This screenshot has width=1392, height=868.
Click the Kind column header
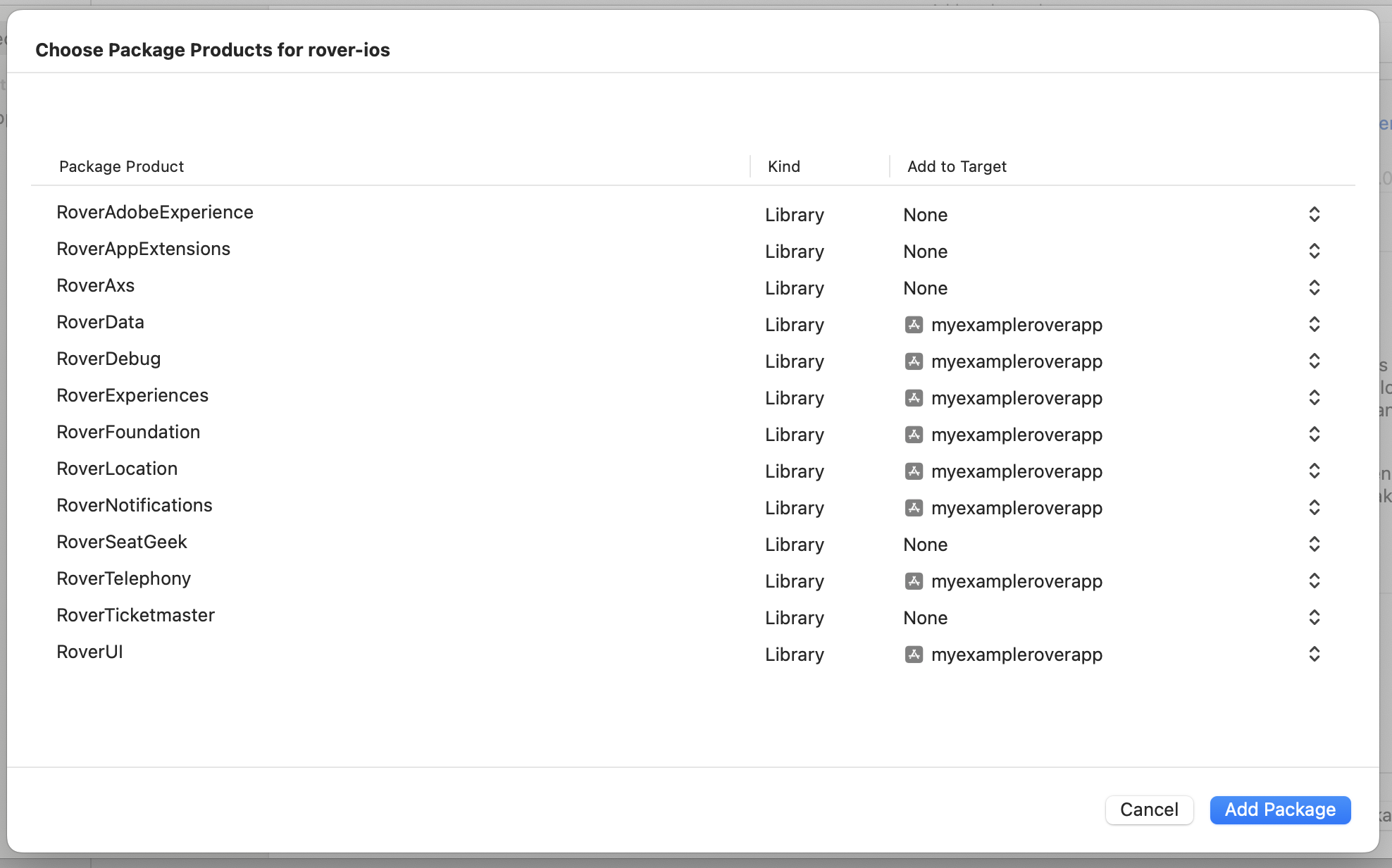(784, 166)
